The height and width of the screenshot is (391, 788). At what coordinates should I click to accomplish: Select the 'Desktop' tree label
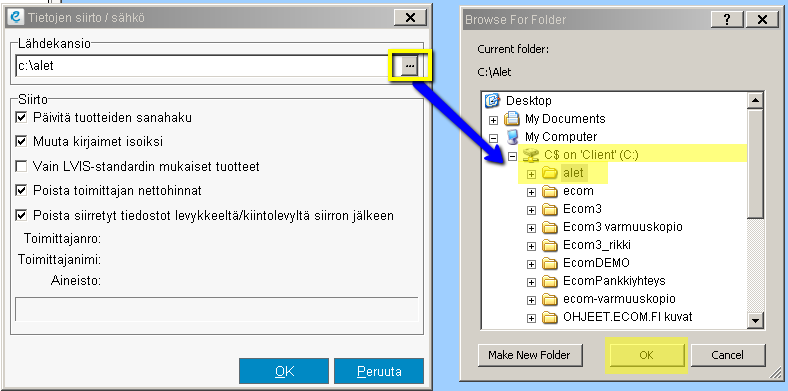528,101
